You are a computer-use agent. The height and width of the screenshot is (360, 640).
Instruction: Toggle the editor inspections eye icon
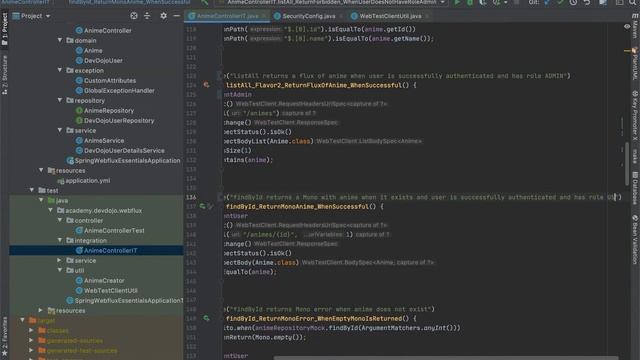(x=627, y=27)
